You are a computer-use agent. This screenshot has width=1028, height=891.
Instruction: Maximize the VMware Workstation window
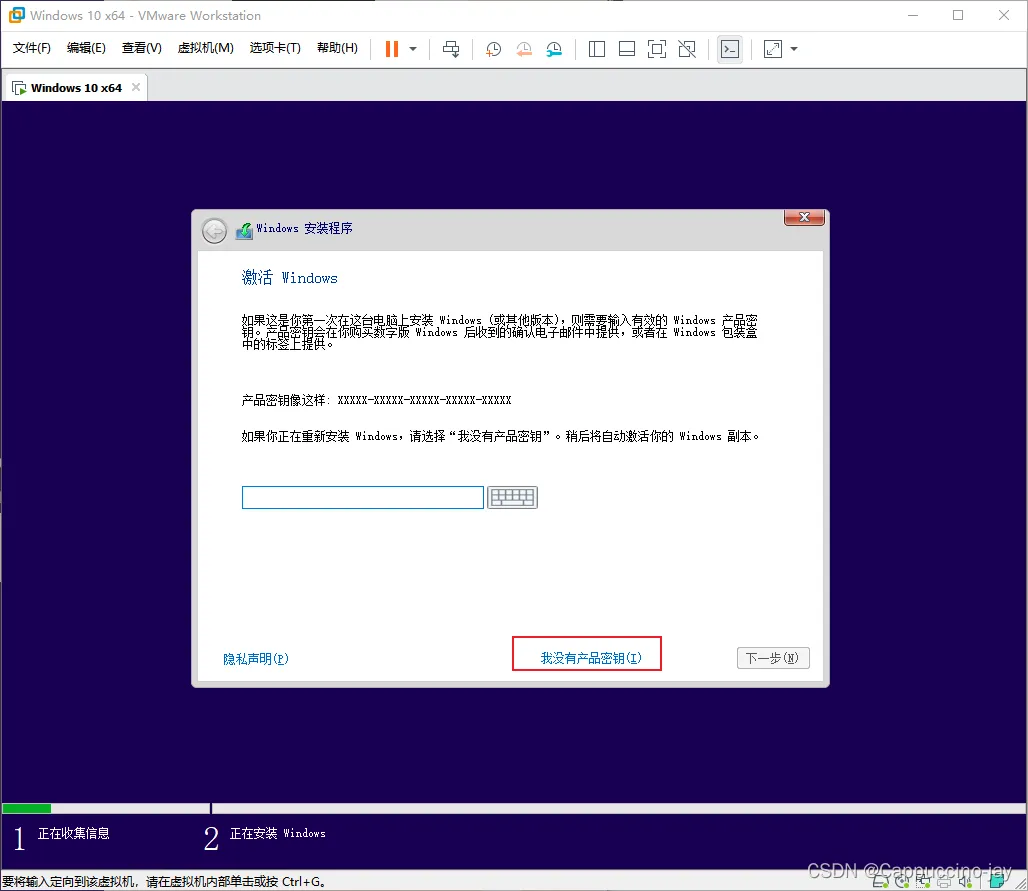(958, 15)
